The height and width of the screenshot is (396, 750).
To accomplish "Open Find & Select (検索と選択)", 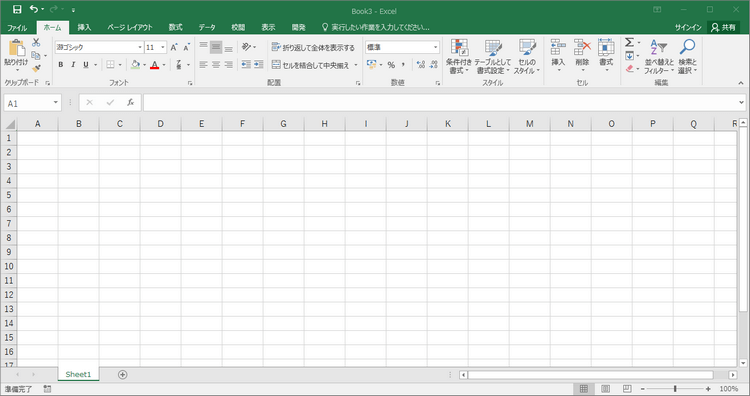I will coord(687,56).
